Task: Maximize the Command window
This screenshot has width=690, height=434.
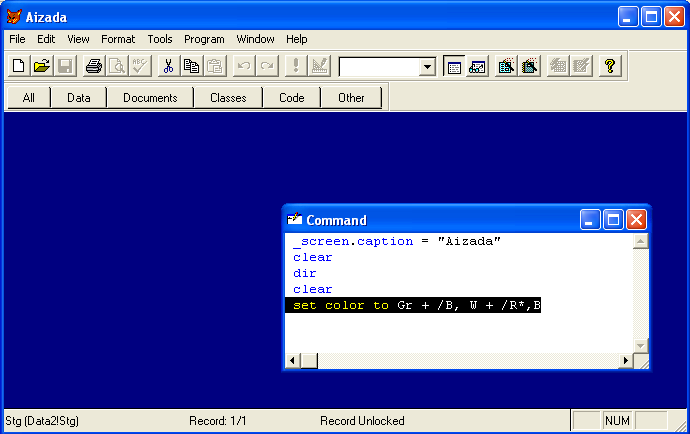Action: 613,219
